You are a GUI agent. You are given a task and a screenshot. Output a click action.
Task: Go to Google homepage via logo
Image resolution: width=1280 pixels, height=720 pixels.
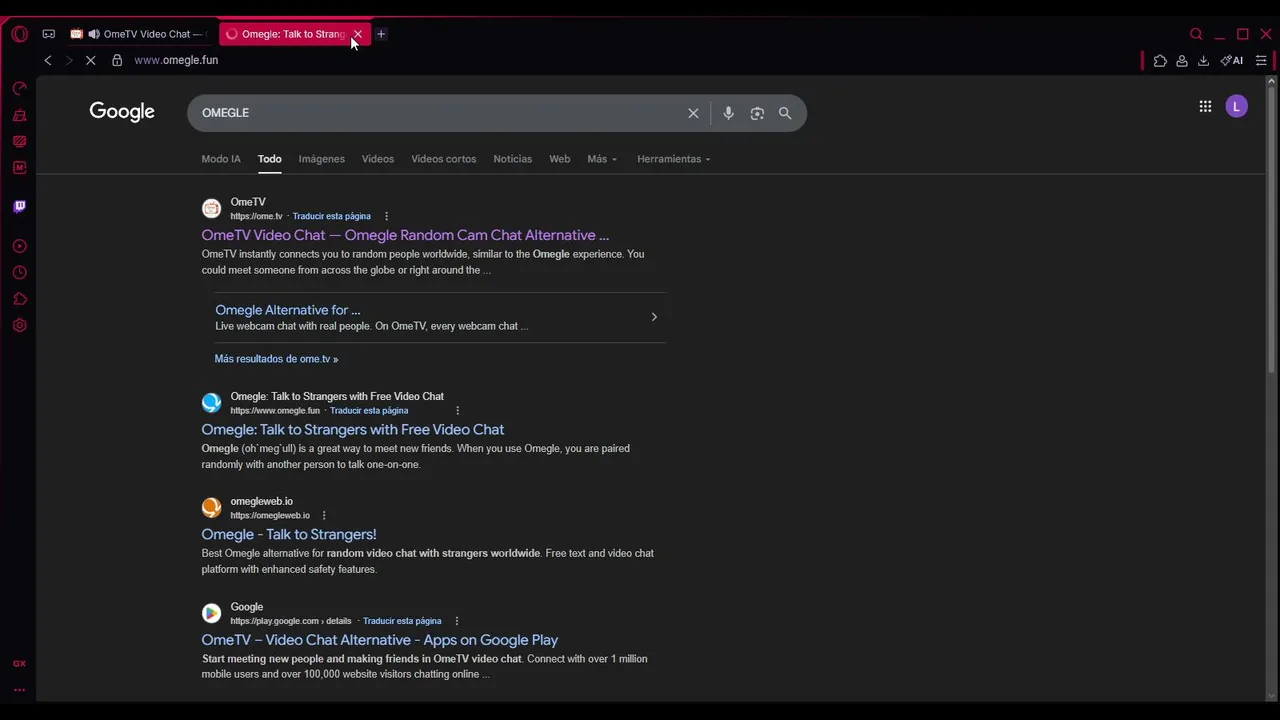click(x=122, y=112)
